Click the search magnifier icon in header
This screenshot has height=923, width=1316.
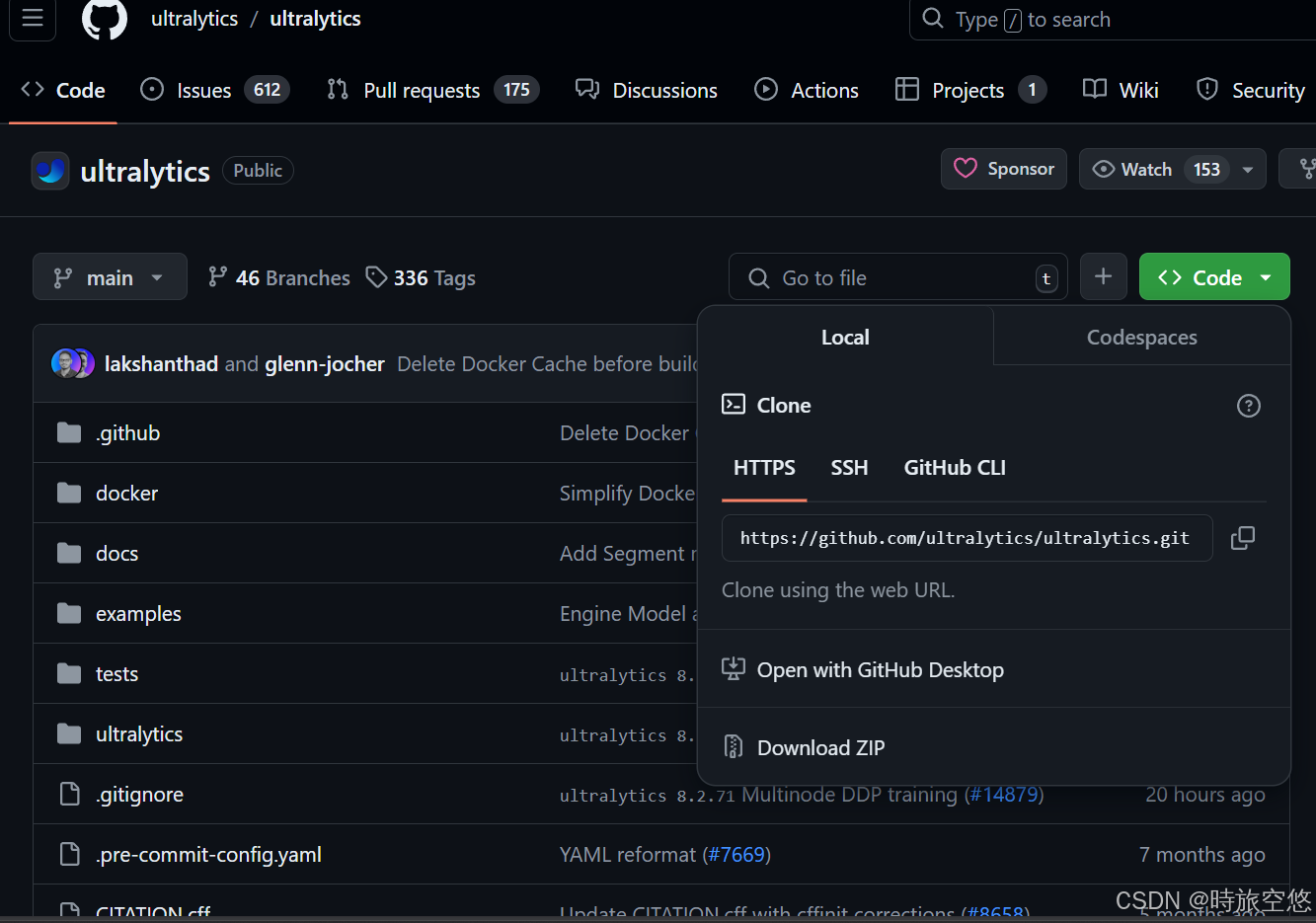pyautogui.click(x=933, y=19)
